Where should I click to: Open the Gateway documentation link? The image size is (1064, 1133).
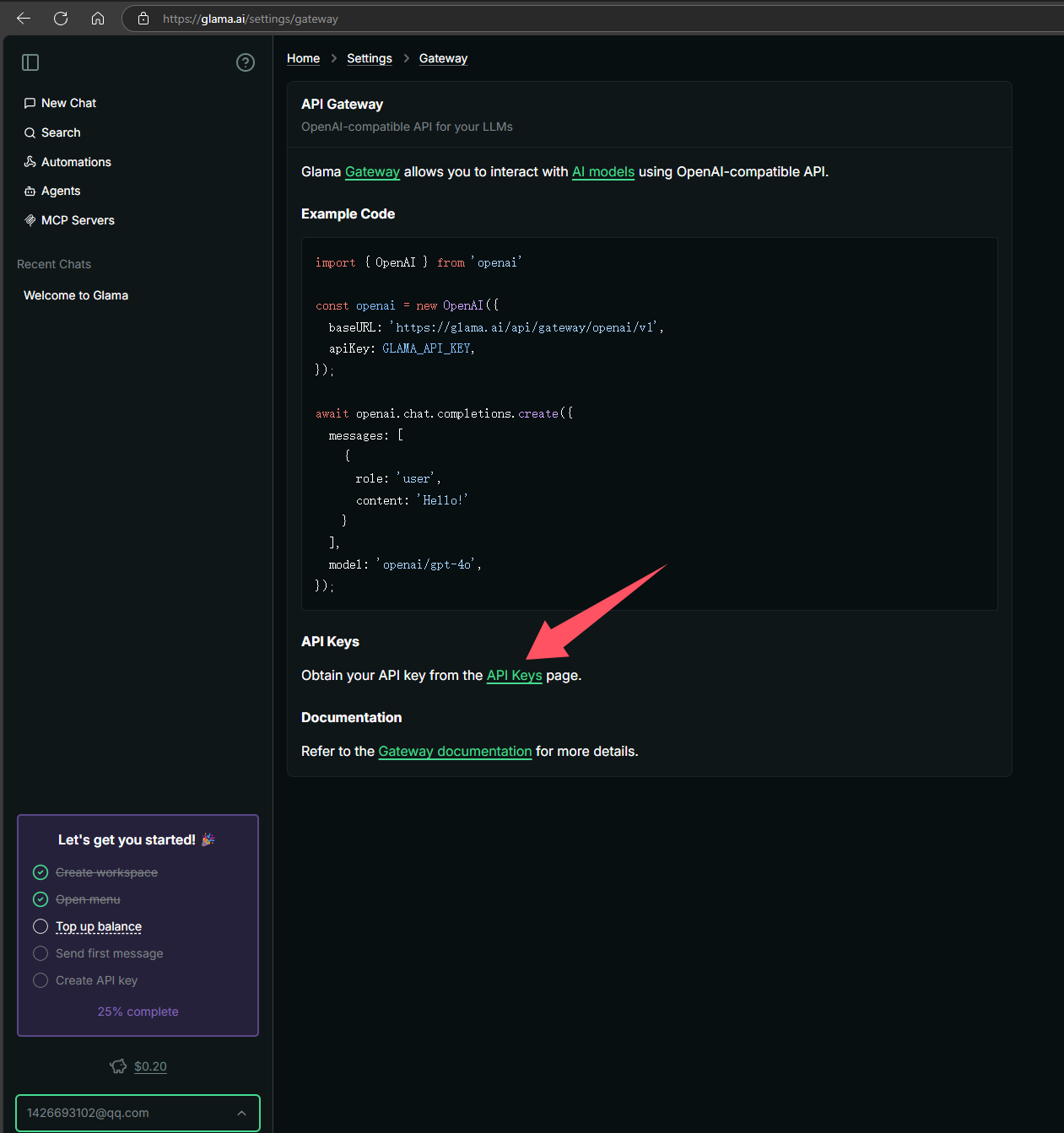(x=455, y=751)
